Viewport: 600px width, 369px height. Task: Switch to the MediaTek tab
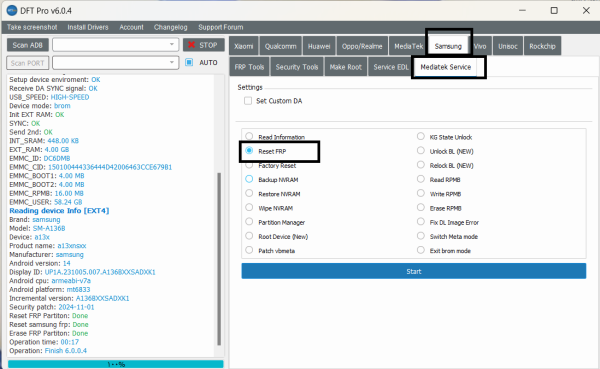point(408,46)
